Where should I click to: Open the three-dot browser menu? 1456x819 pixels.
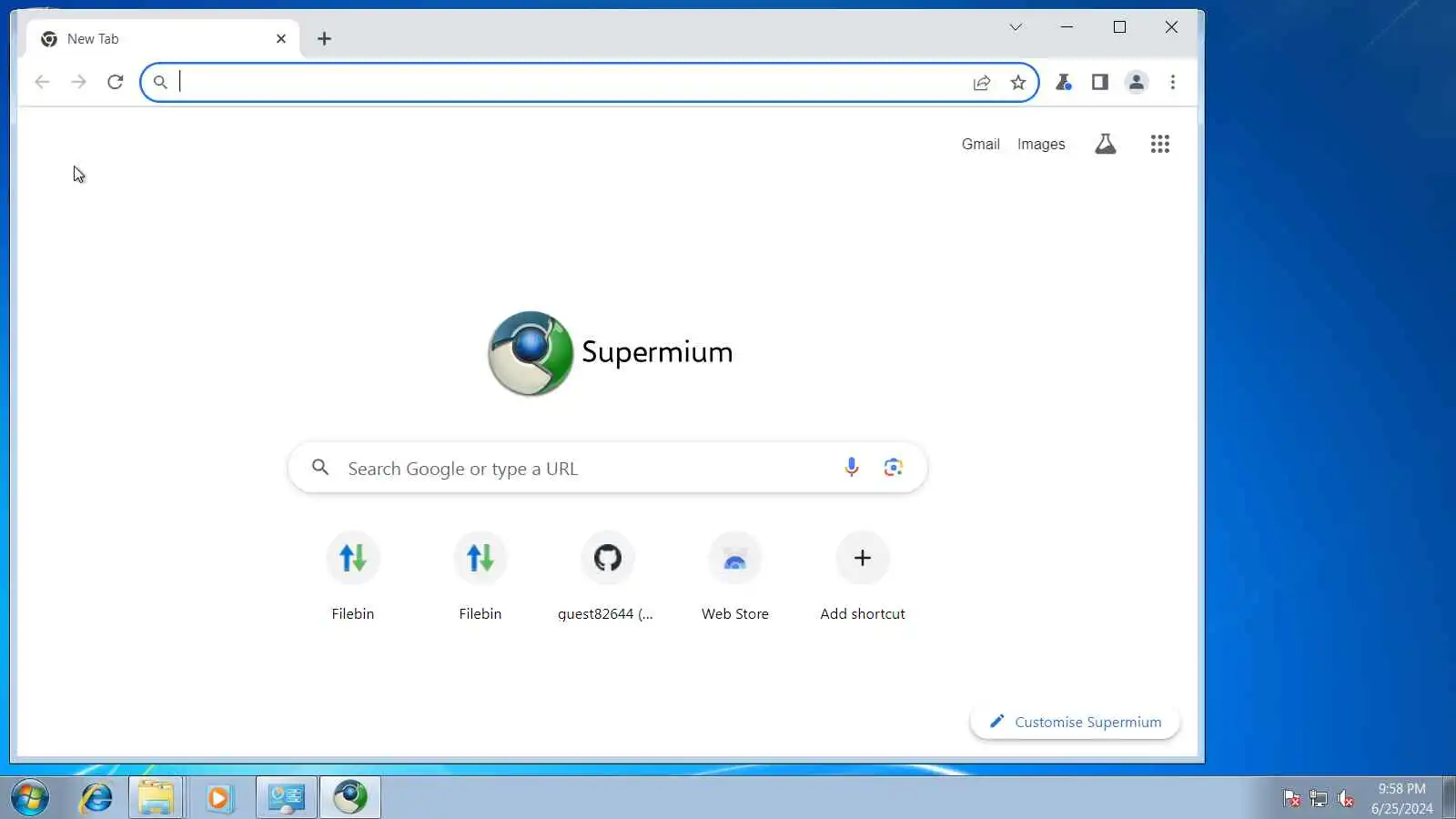click(x=1173, y=83)
